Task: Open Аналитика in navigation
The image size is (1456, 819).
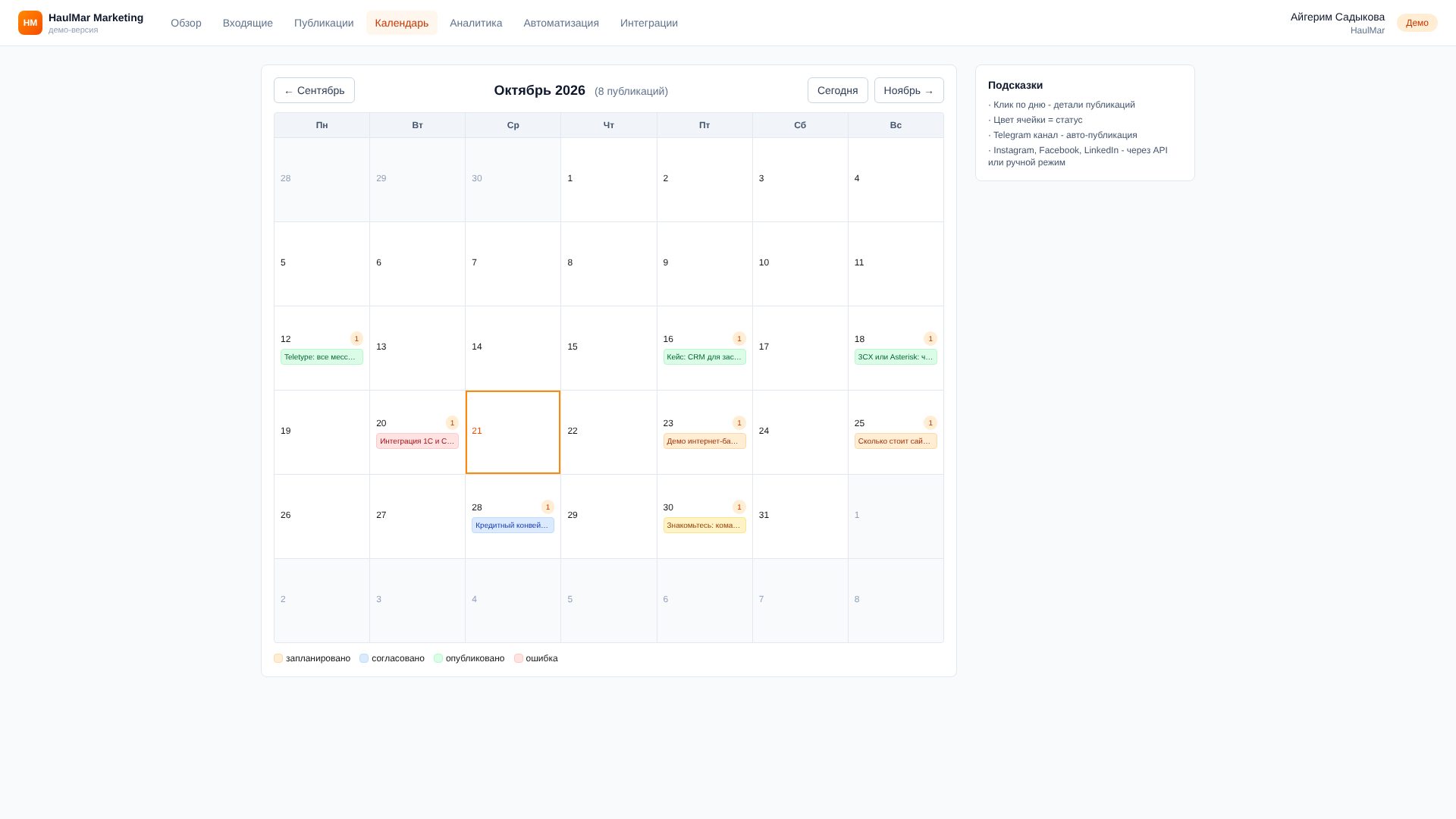Action: pyautogui.click(x=475, y=23)
